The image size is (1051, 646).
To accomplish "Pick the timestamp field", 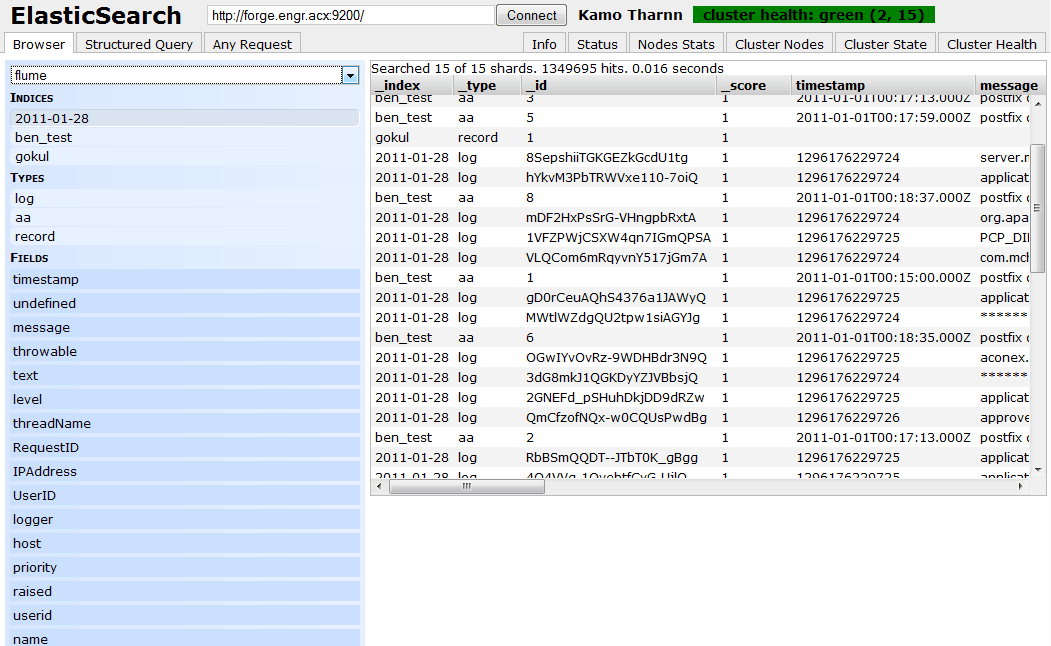I will pyautogui.click(x=46, y=279).
